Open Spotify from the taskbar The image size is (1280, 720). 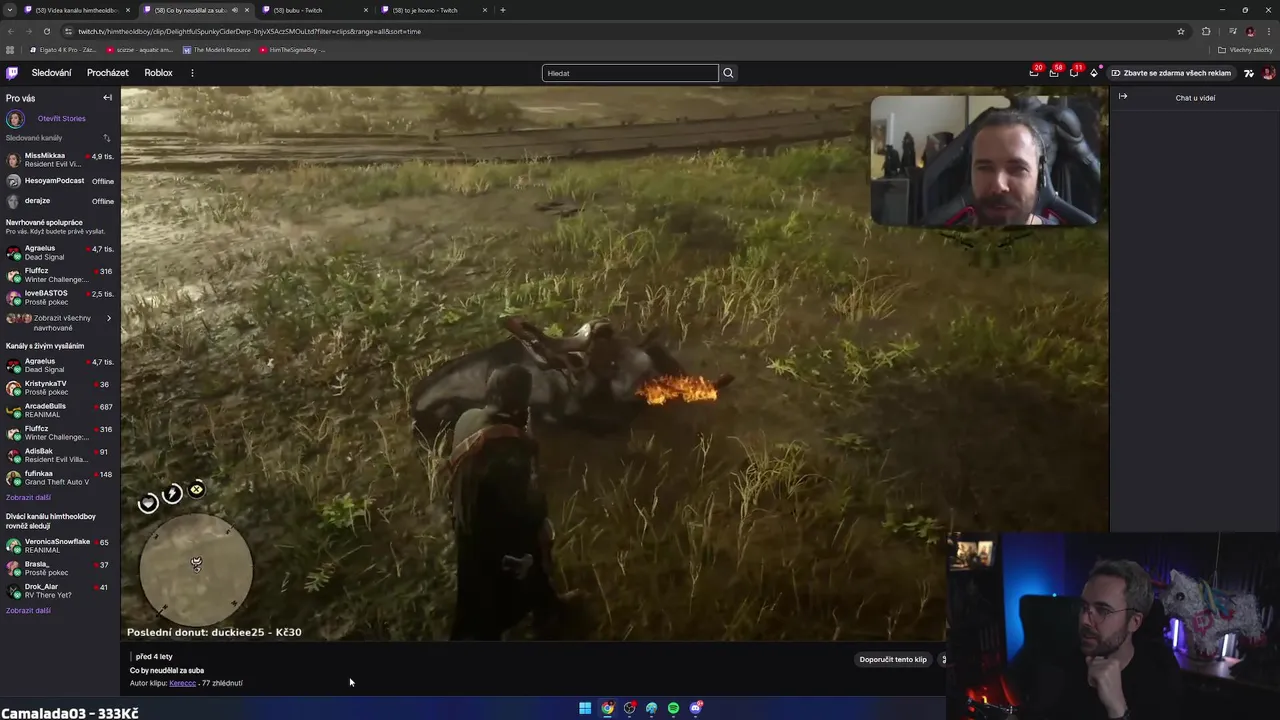[x=673, y=708]
